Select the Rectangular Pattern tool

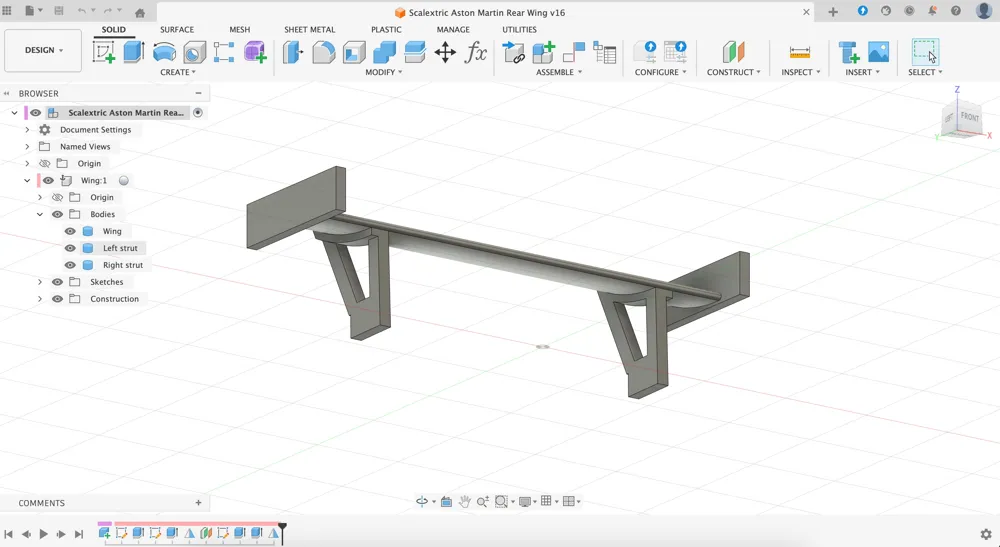(x=224, y=52)
